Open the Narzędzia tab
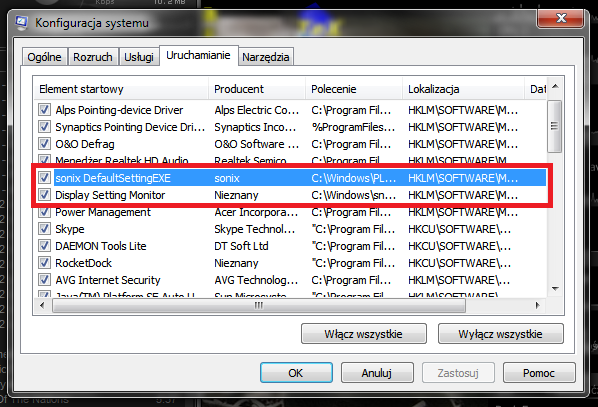Screen dimensions: 598x407 266,57
